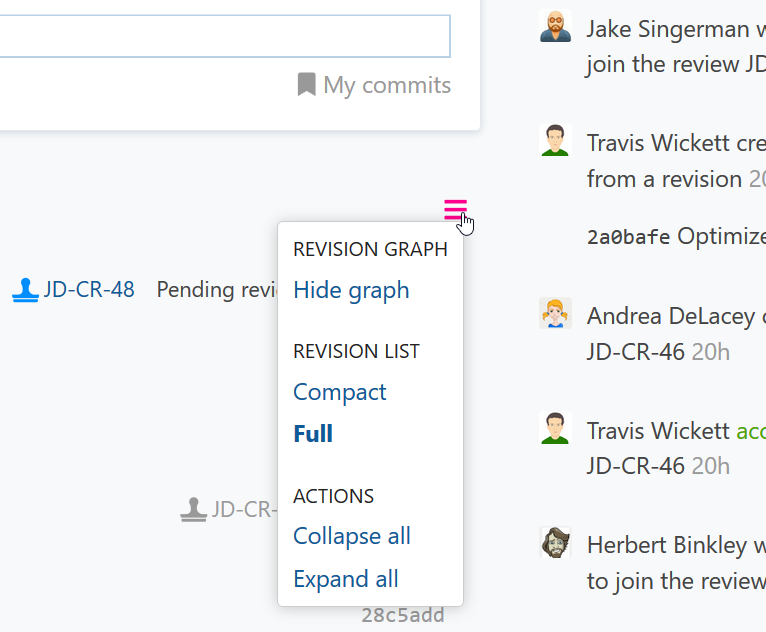Select the Full revision list option
The height and width of the screenshot is (632, 766).
tap(313, 434)
